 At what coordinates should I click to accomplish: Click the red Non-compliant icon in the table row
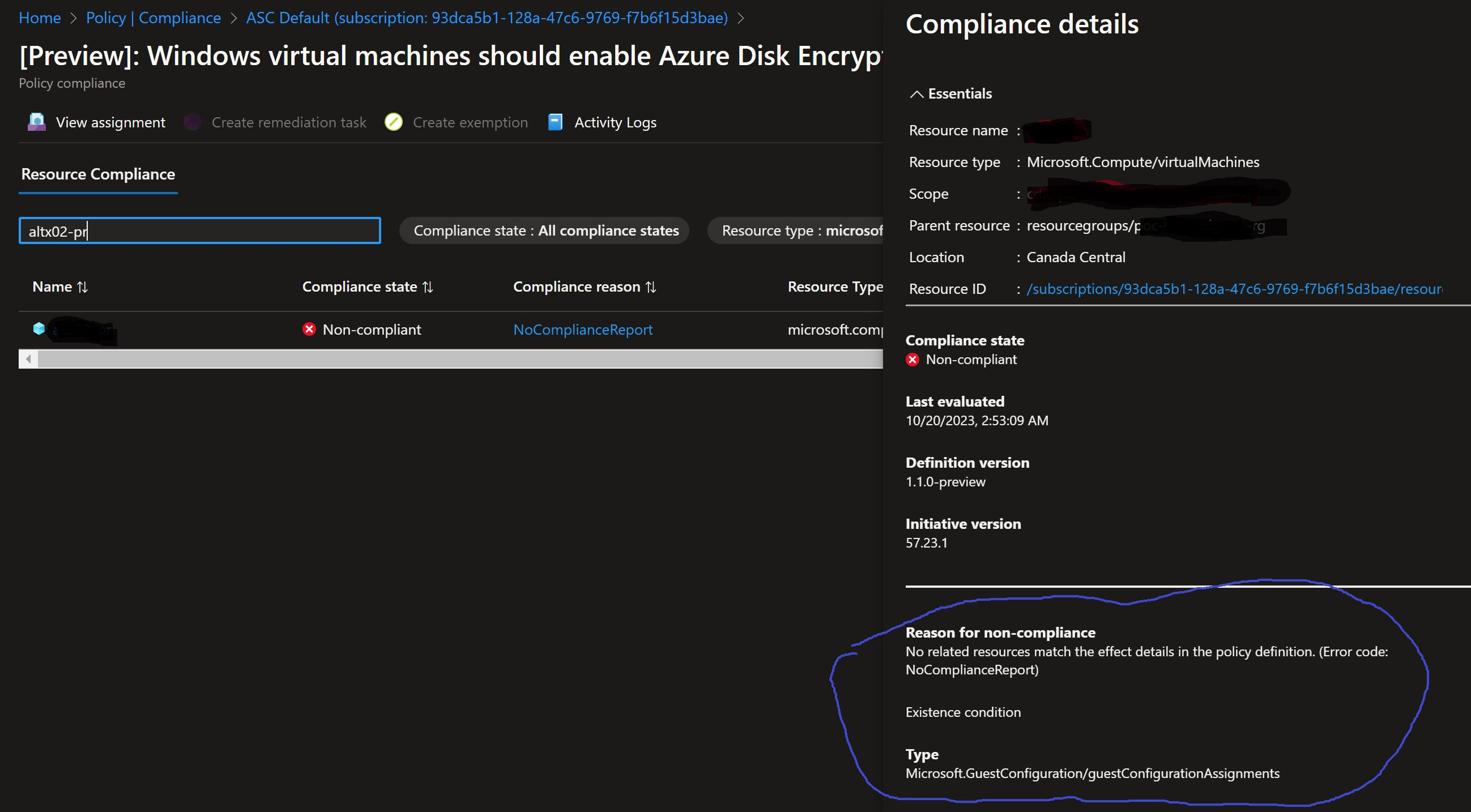[309, 329]
